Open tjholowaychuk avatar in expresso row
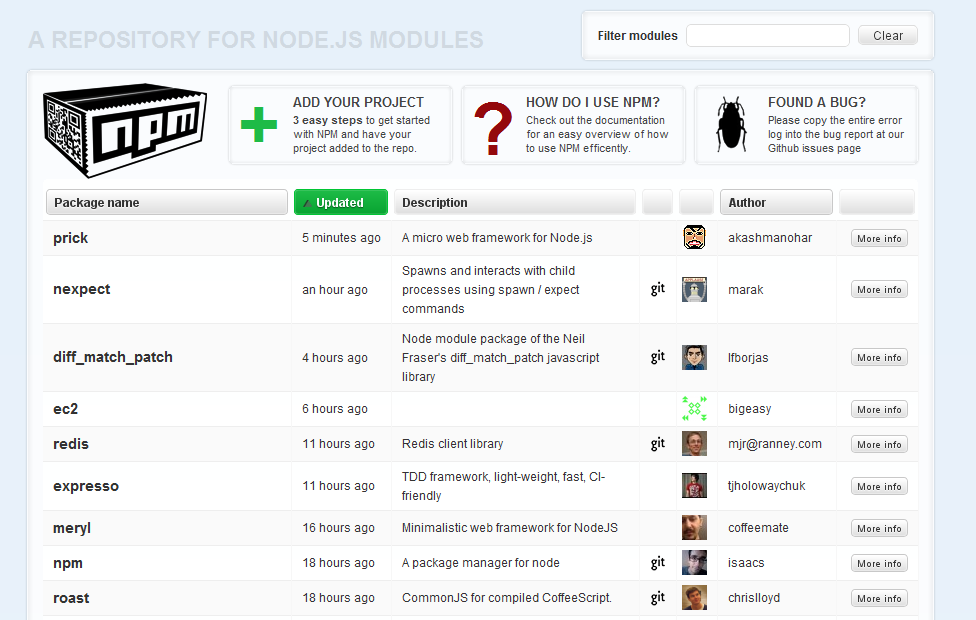Screen dimensions: 976x620 pos(694,486)
